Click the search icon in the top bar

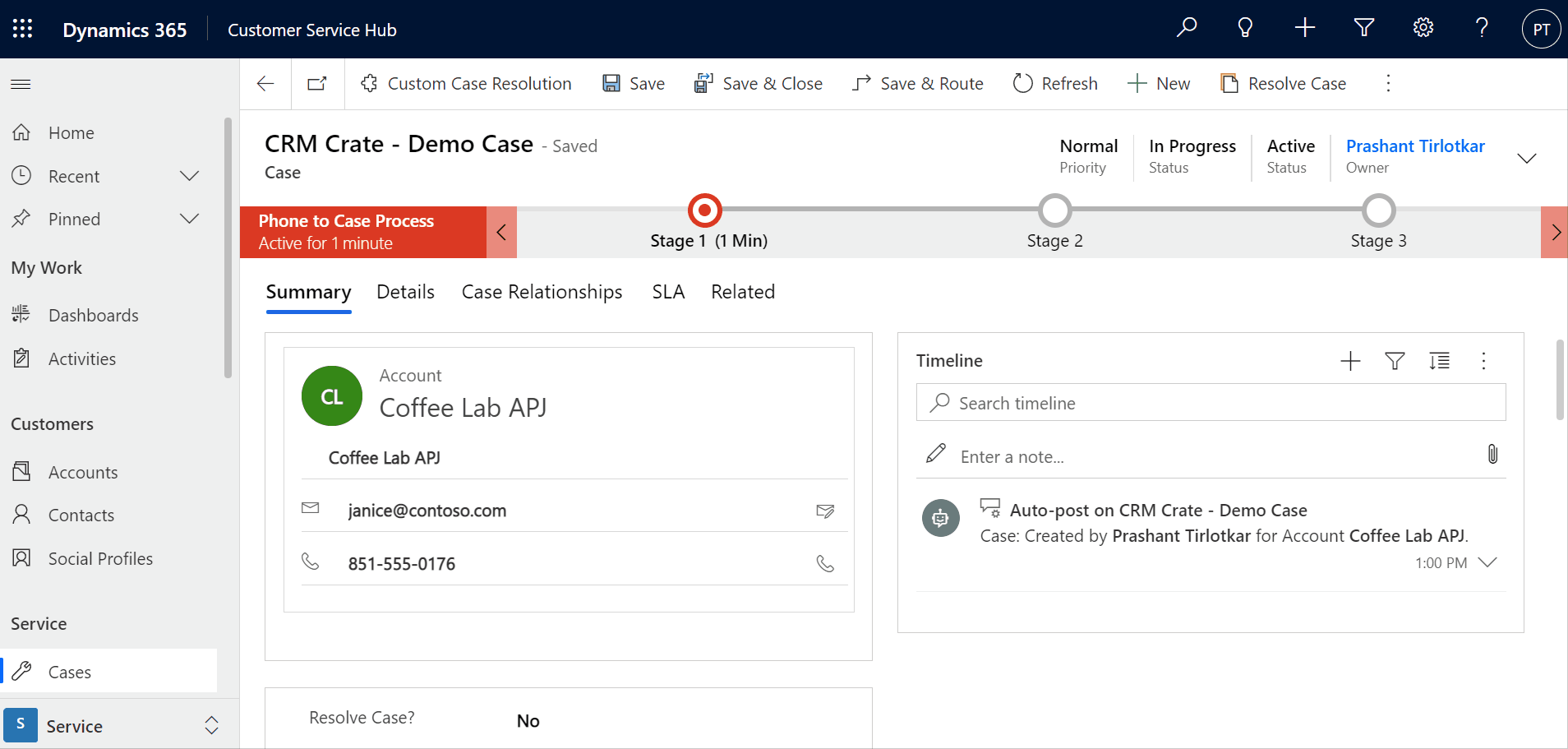(1186, 28)
